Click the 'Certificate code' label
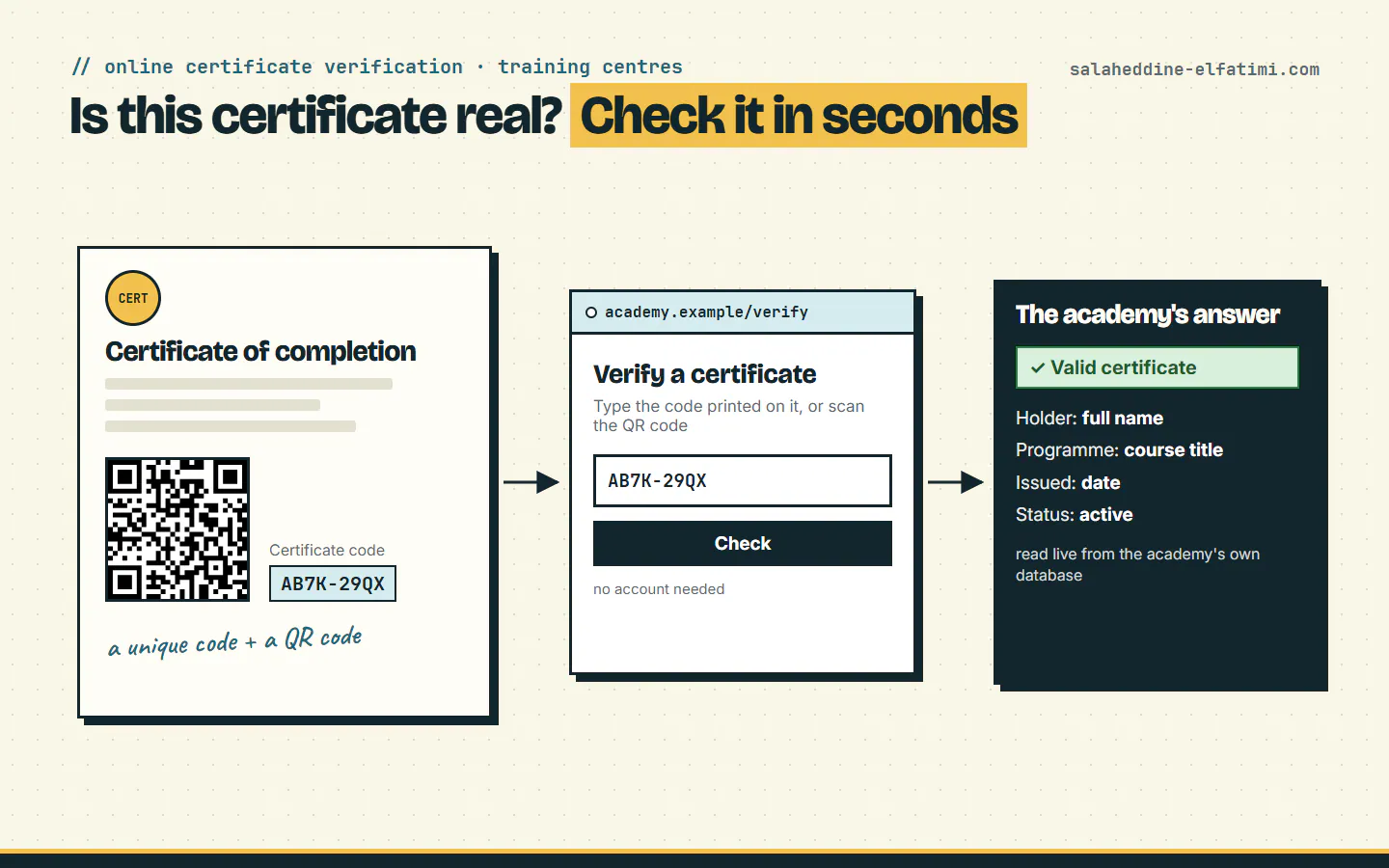 click(x=327, y=550)
